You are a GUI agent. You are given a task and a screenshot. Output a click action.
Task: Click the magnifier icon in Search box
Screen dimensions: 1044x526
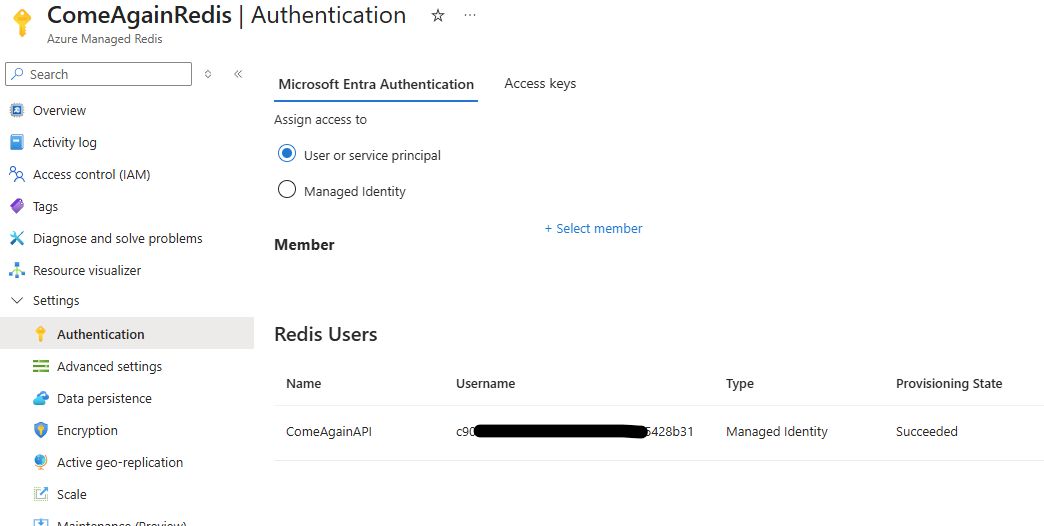pos(18,74)
